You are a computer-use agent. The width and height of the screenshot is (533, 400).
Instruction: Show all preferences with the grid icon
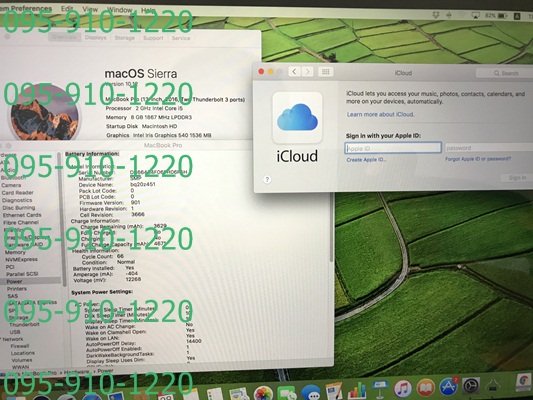click(x=325, y=72)
